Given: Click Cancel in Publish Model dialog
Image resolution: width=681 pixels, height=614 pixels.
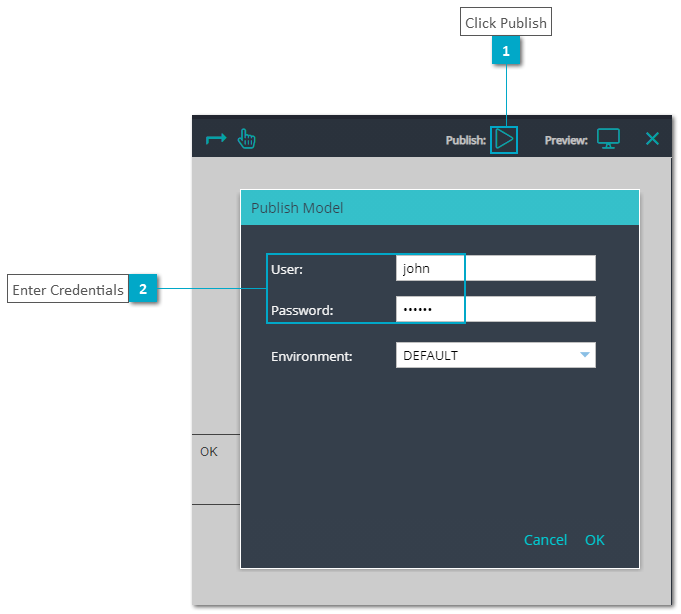Looking at the screenshot, I should 545,540.
